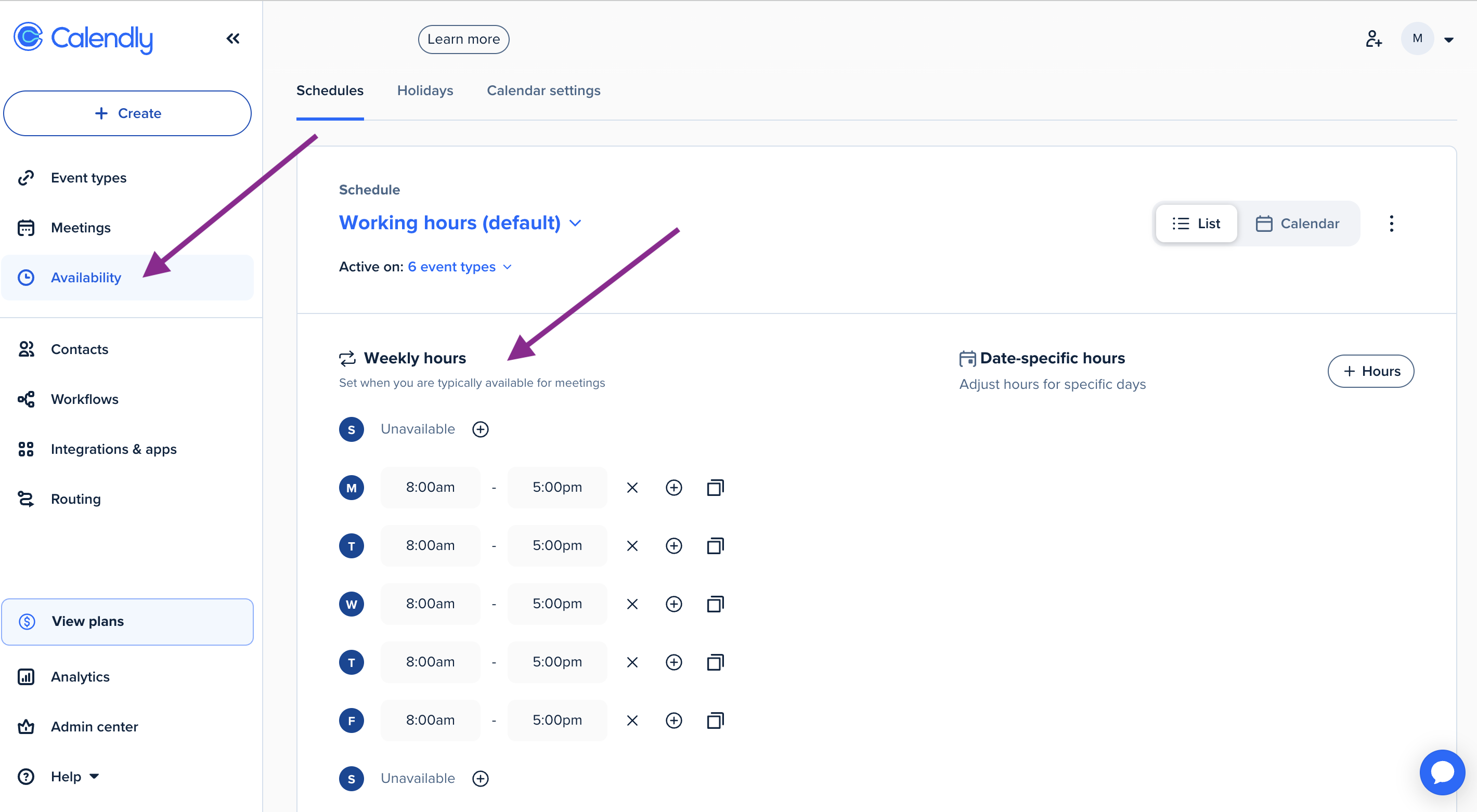Open Integrations & apps in sidebar
Image resolution: width=1477 pixels, height=812 pixels.
(127, 449)
